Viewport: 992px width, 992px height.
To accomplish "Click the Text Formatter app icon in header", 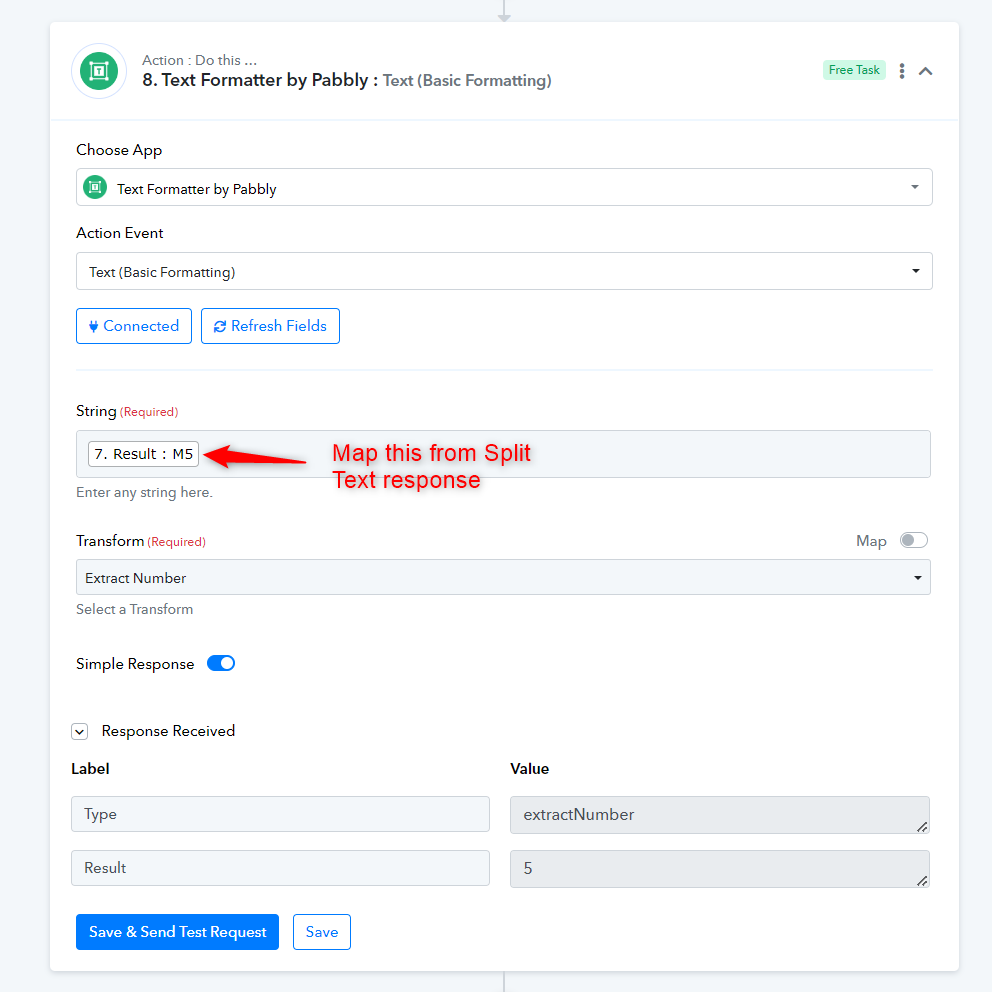I will tap(99, 71).
